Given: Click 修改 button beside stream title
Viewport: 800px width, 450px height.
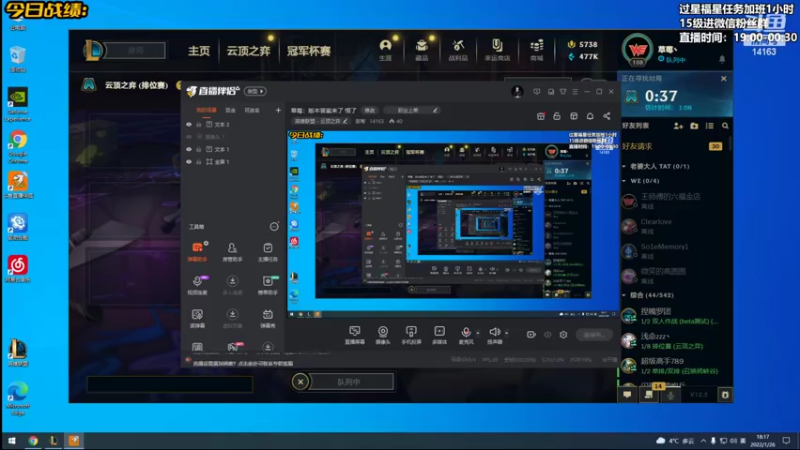Looking at the screenshot, I should 369,110.
